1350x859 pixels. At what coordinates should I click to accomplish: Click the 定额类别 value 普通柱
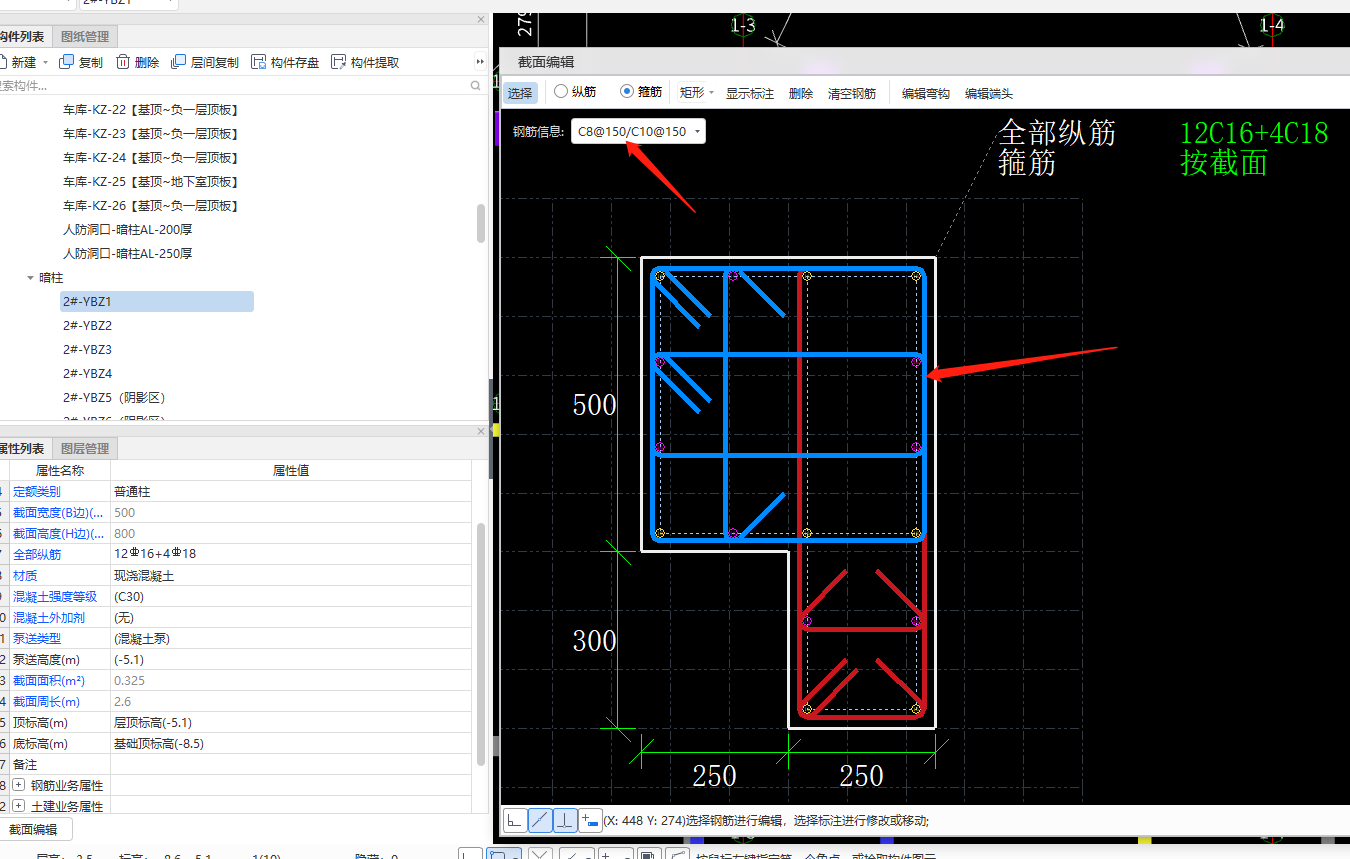point(290,491)
